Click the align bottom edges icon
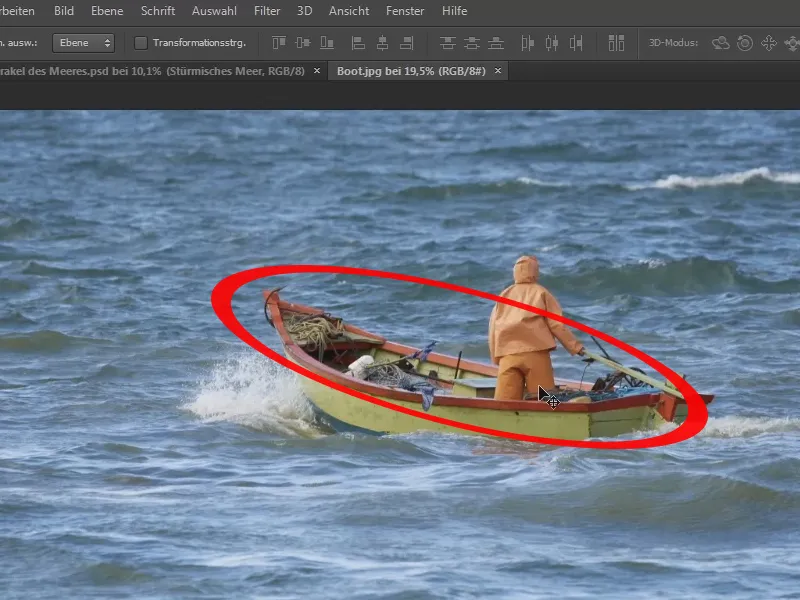Viewport: 800px width, 600px height. (x=327, y=43)
